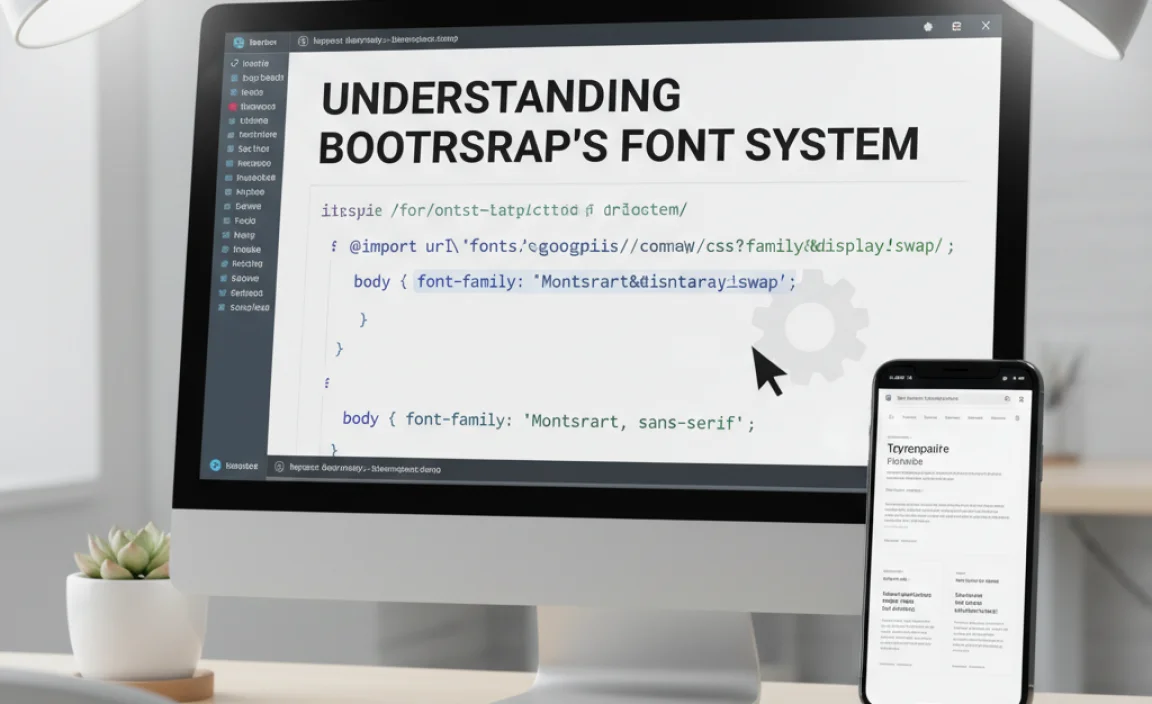Image resolution: width=1152 pixels, height=704 pixels.
Task: Click the status icon in the bottom status bar
Action: pyautogui.click(x=217, y=465)
